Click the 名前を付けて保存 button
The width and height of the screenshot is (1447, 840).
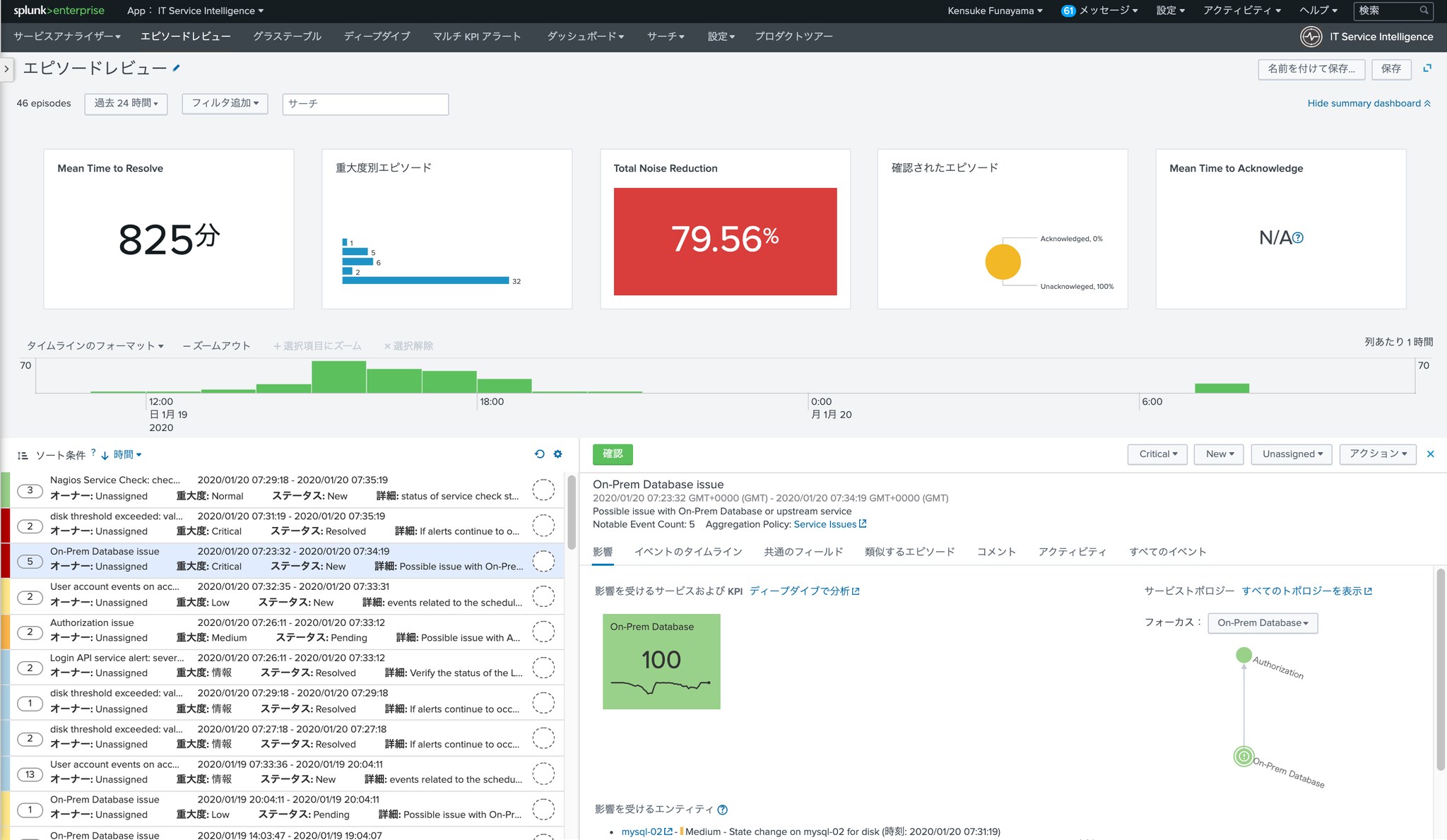coord(1311,69)
